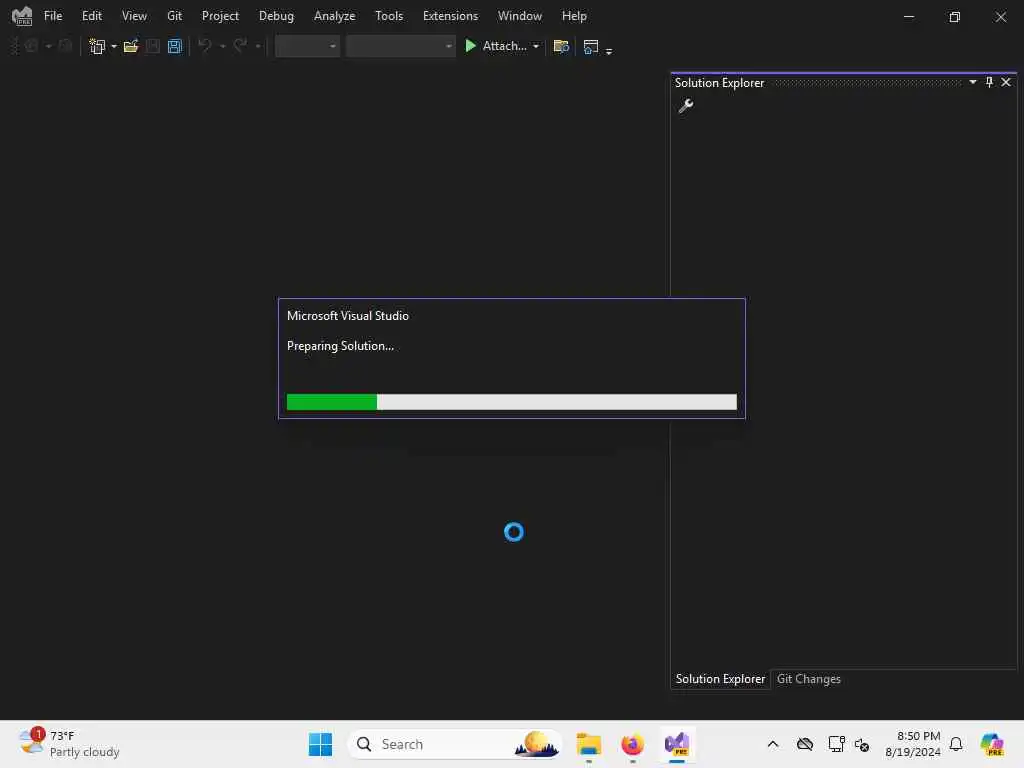Click the Visual Studio Preview taskbar icon
This screenshot has height=768, width=1024.
[677, 744]
